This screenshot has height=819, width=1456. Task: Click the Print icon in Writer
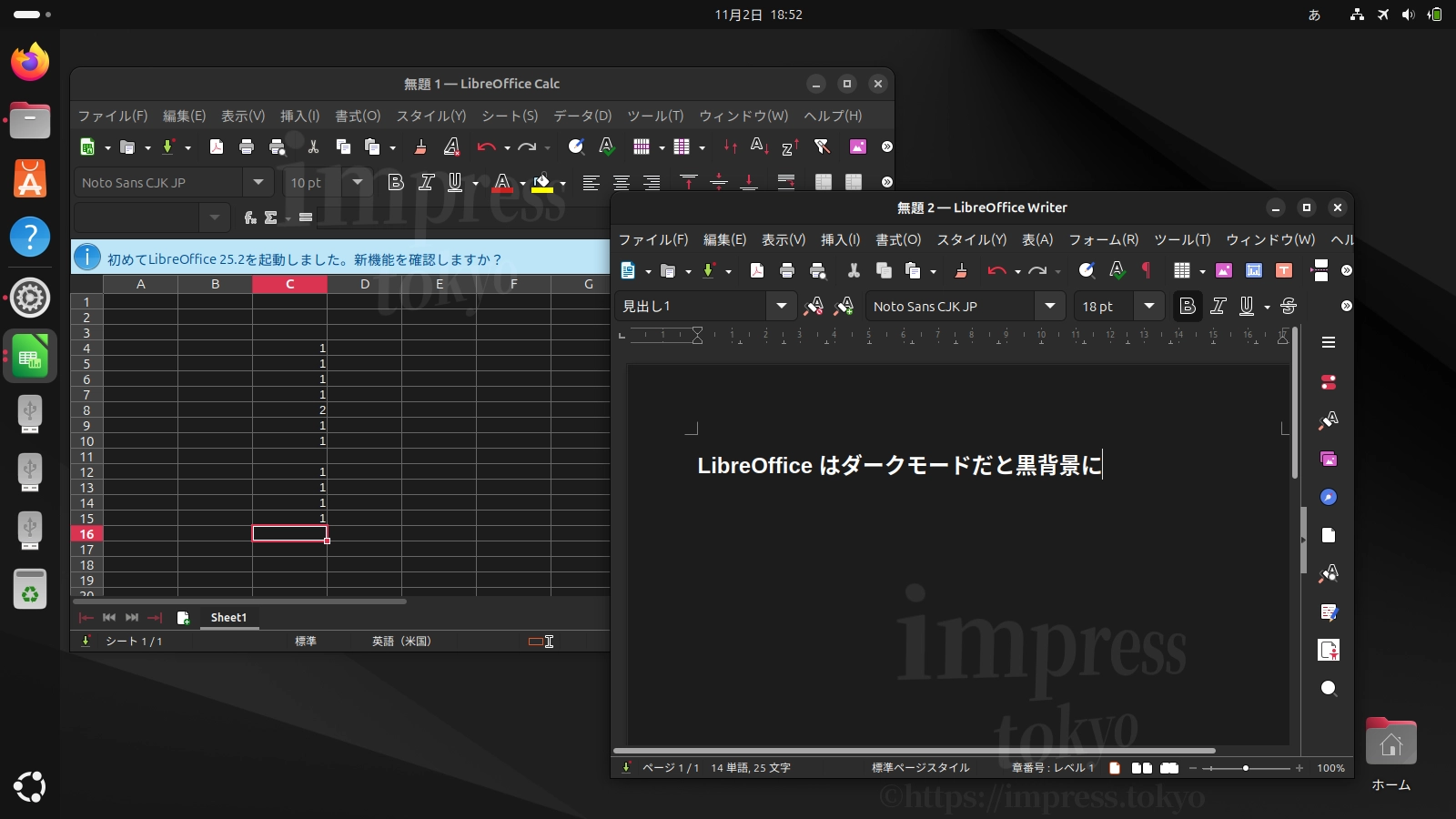point(787,270)
